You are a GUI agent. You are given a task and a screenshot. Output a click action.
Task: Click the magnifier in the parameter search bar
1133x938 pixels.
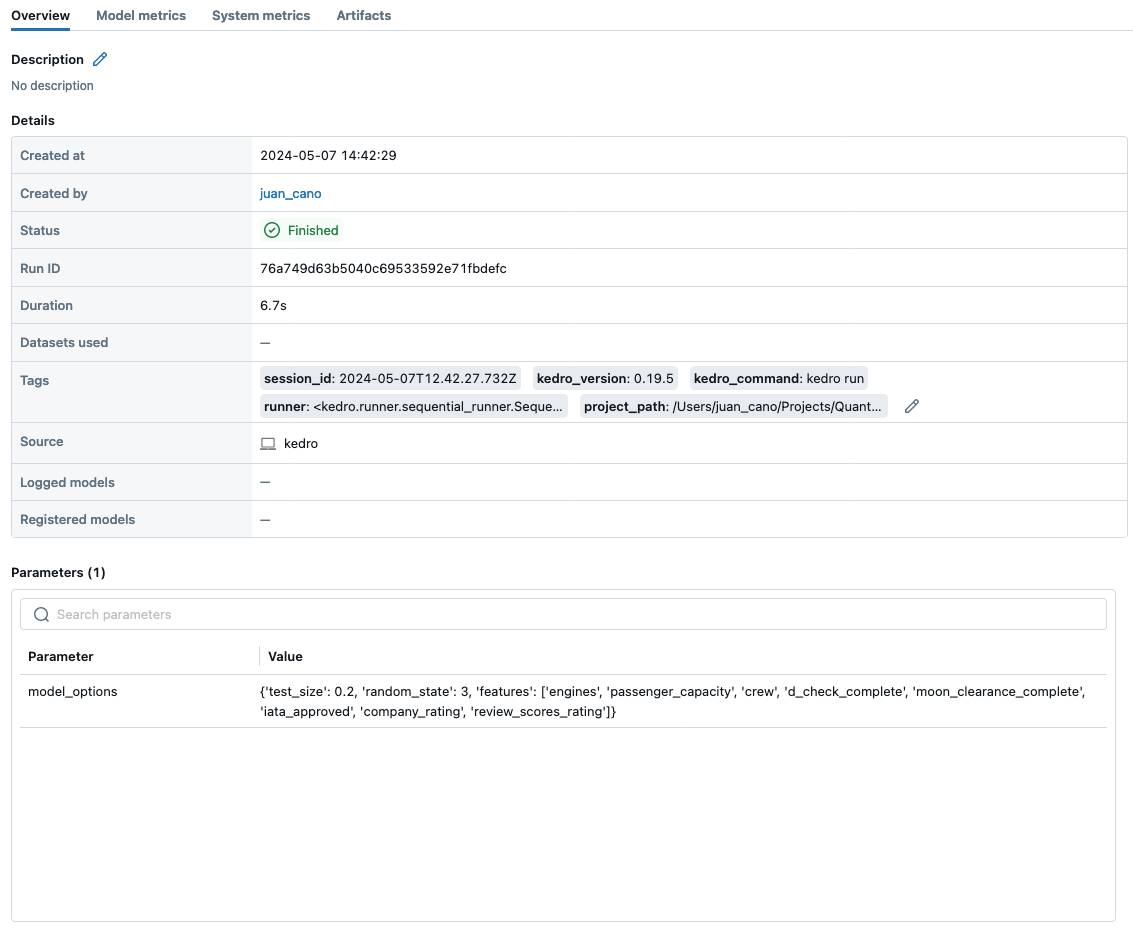[x=41, y=613]
